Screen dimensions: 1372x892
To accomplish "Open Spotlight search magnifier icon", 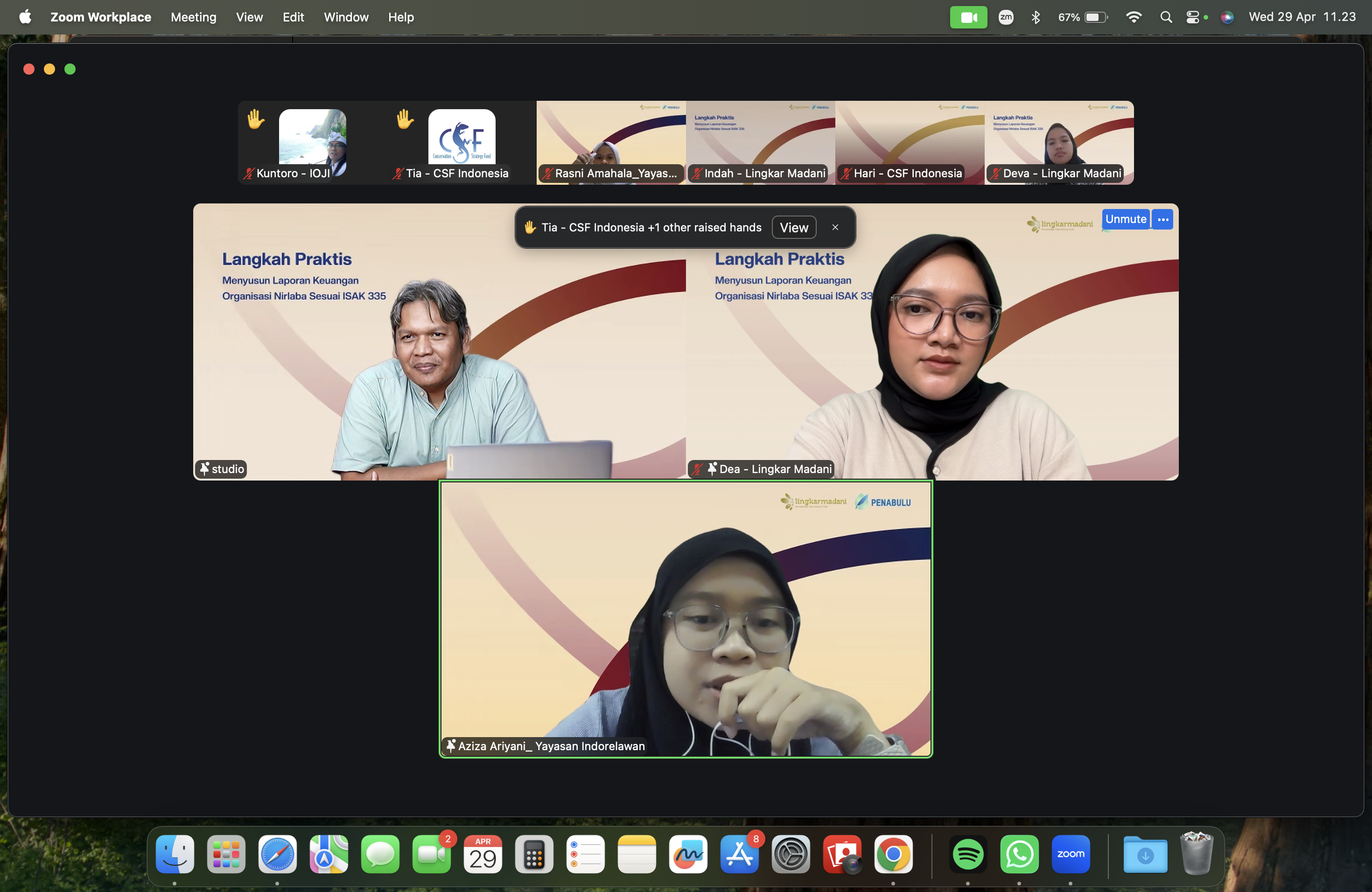I will click(x=1166, y=17).
